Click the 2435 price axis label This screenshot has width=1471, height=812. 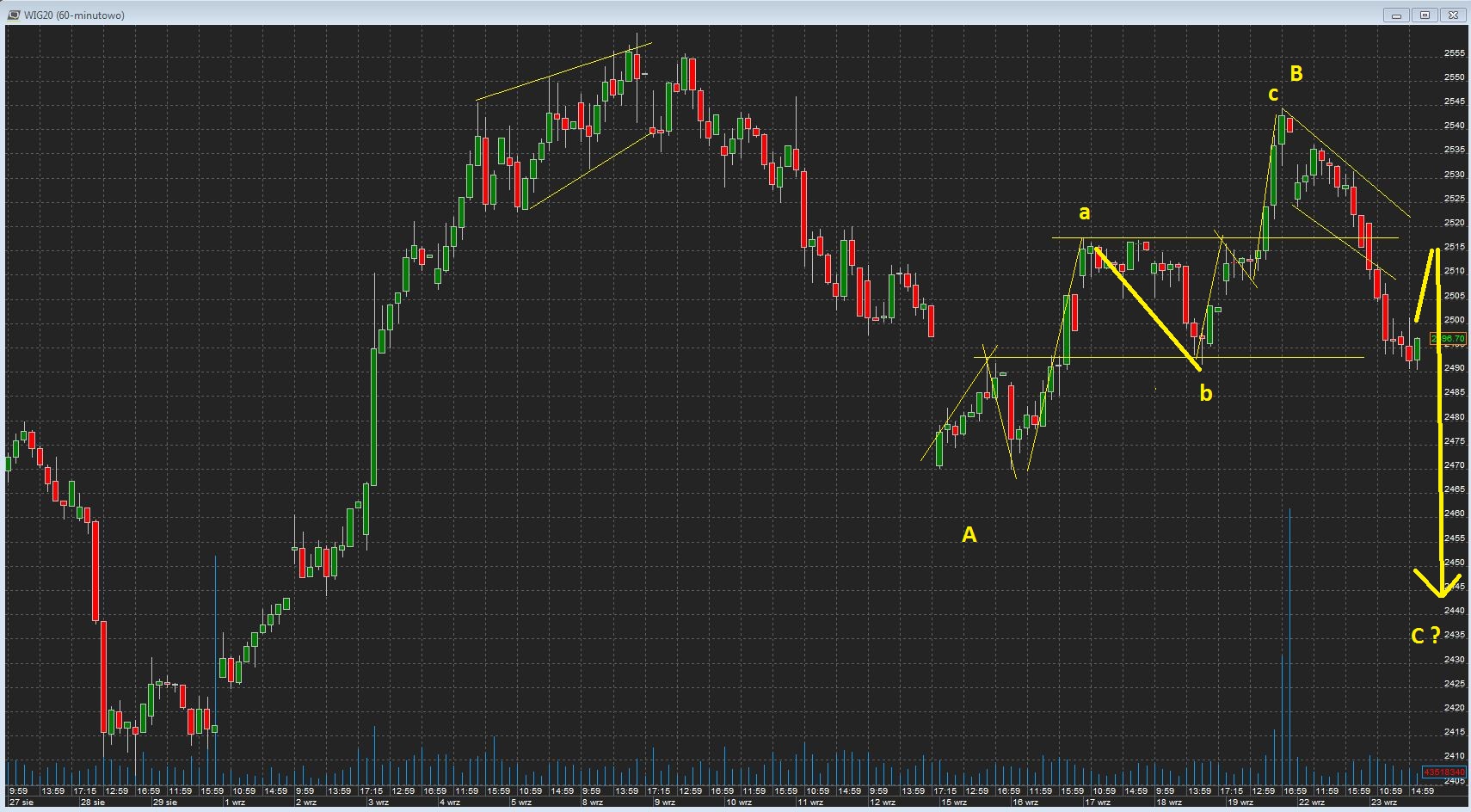[1454, 635]
